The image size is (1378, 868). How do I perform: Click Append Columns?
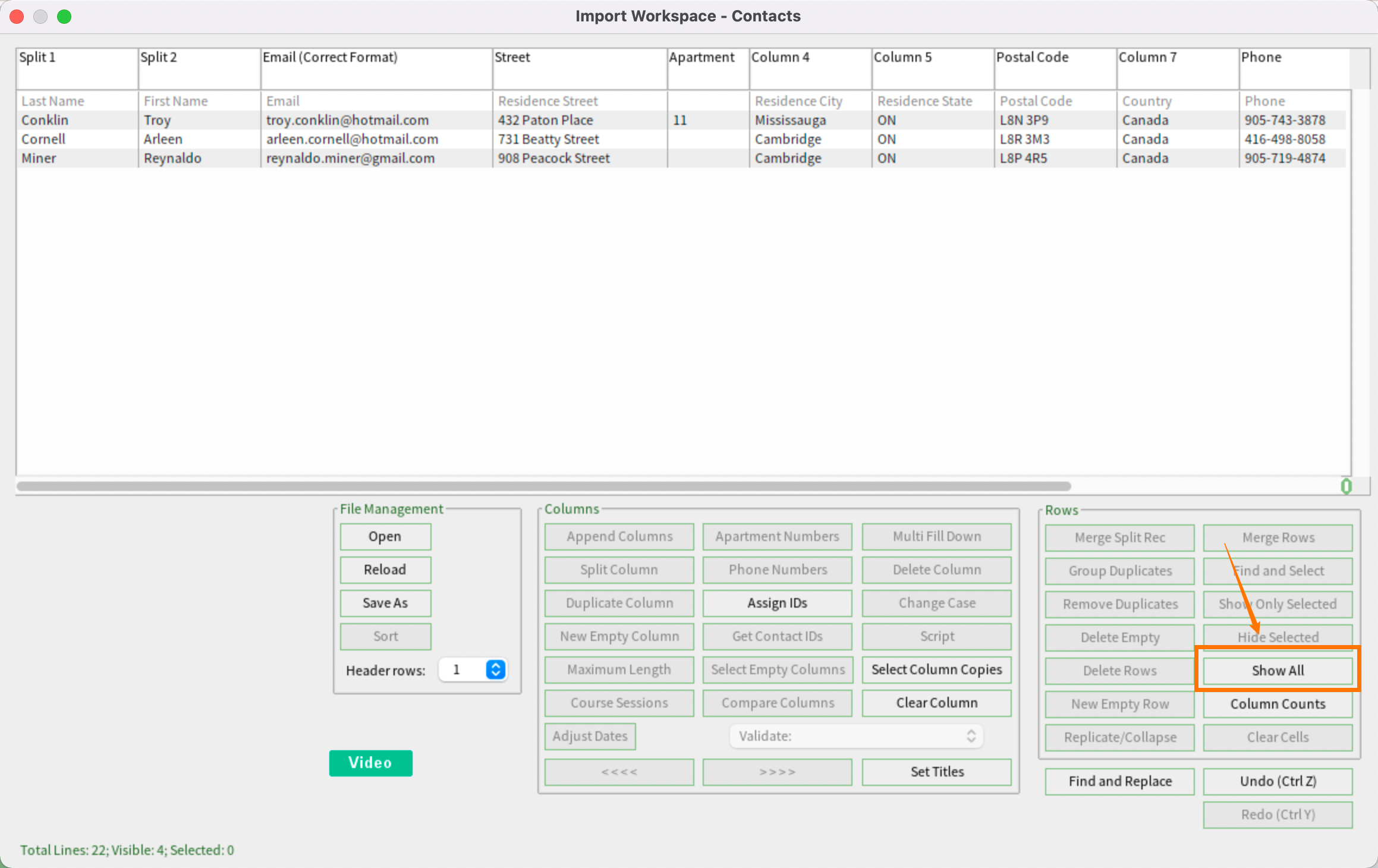click(x=619, y=537)
